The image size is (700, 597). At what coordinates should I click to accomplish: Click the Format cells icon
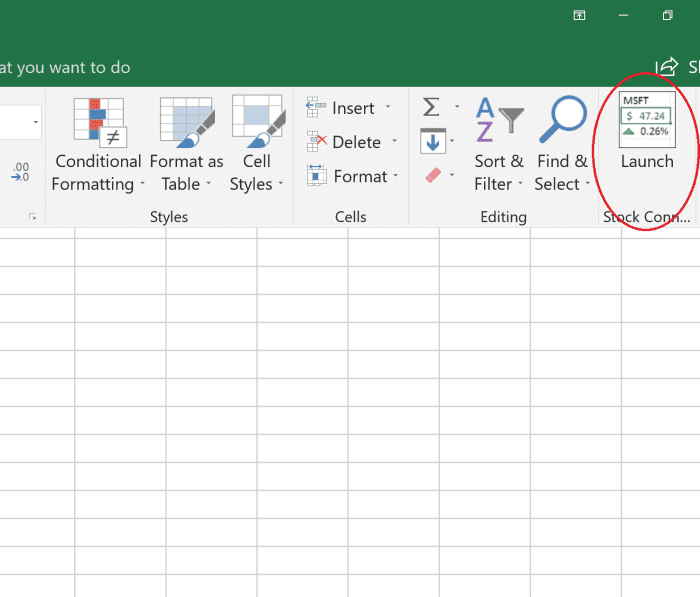click(x=317, y=175)
